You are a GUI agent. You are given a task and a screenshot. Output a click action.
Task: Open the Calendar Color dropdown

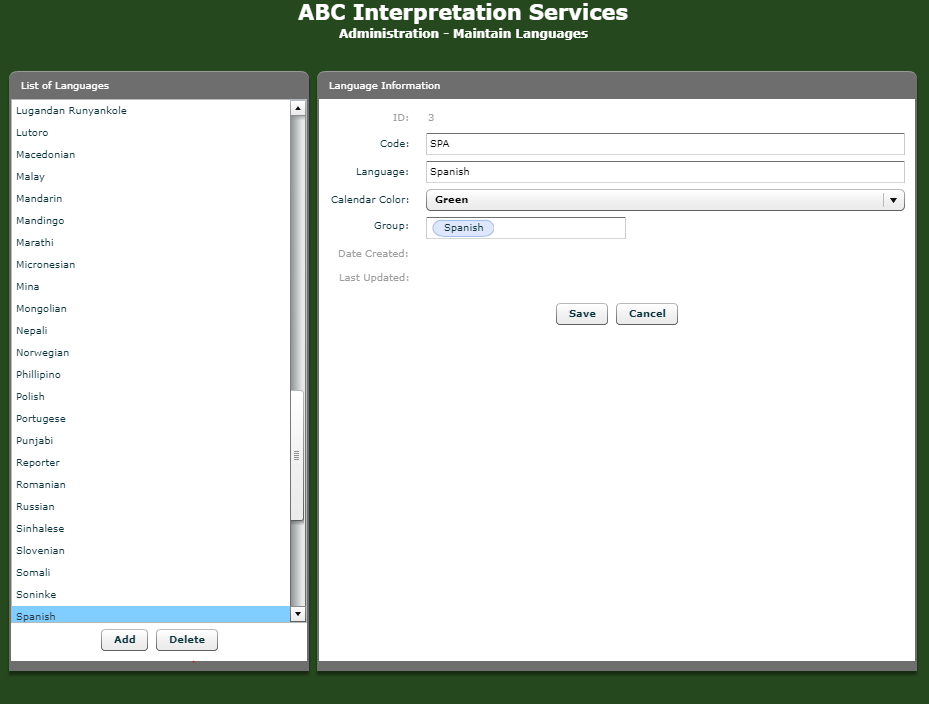point(665,200)
